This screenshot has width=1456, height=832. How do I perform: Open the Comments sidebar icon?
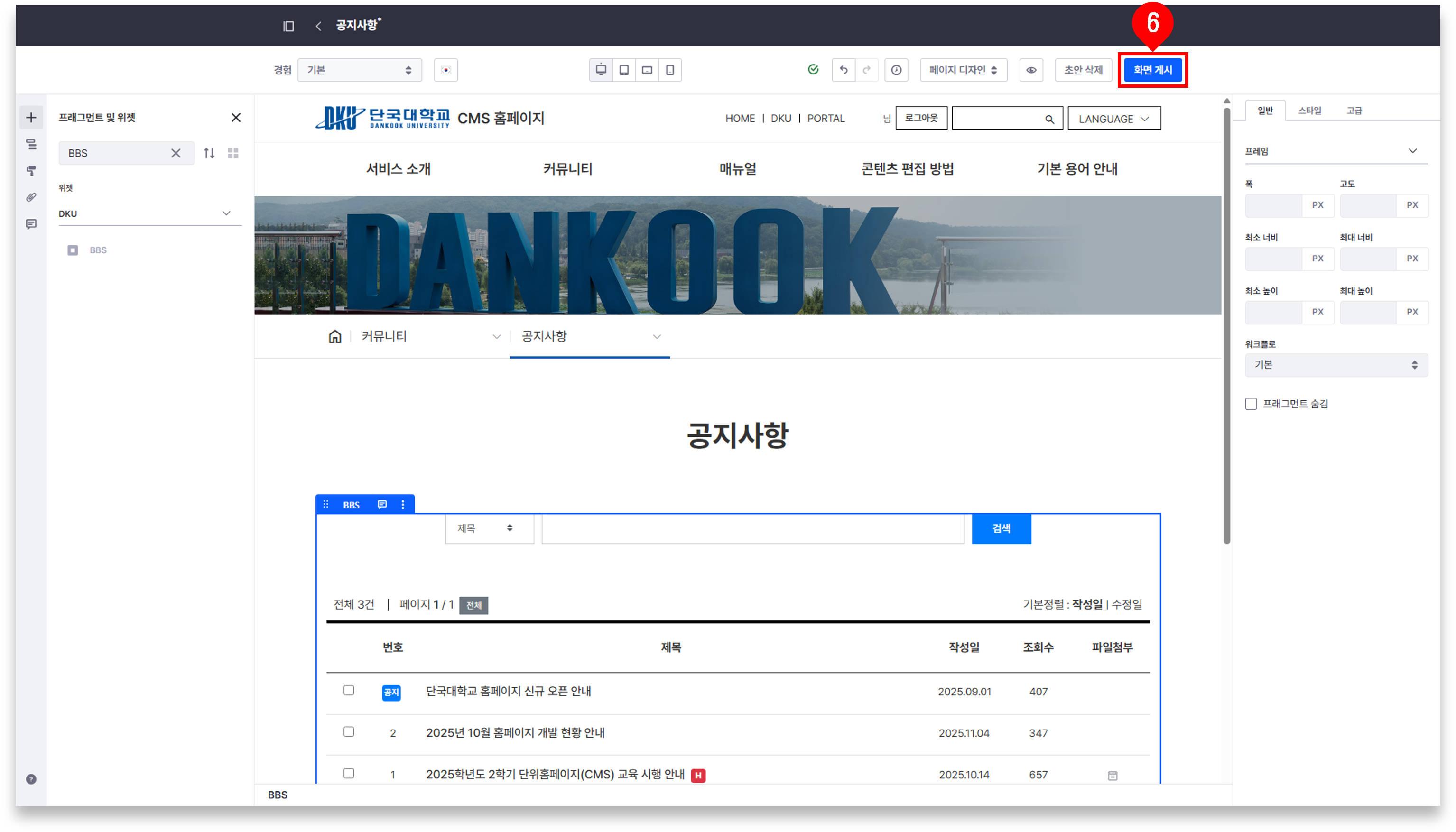[31, 224]
